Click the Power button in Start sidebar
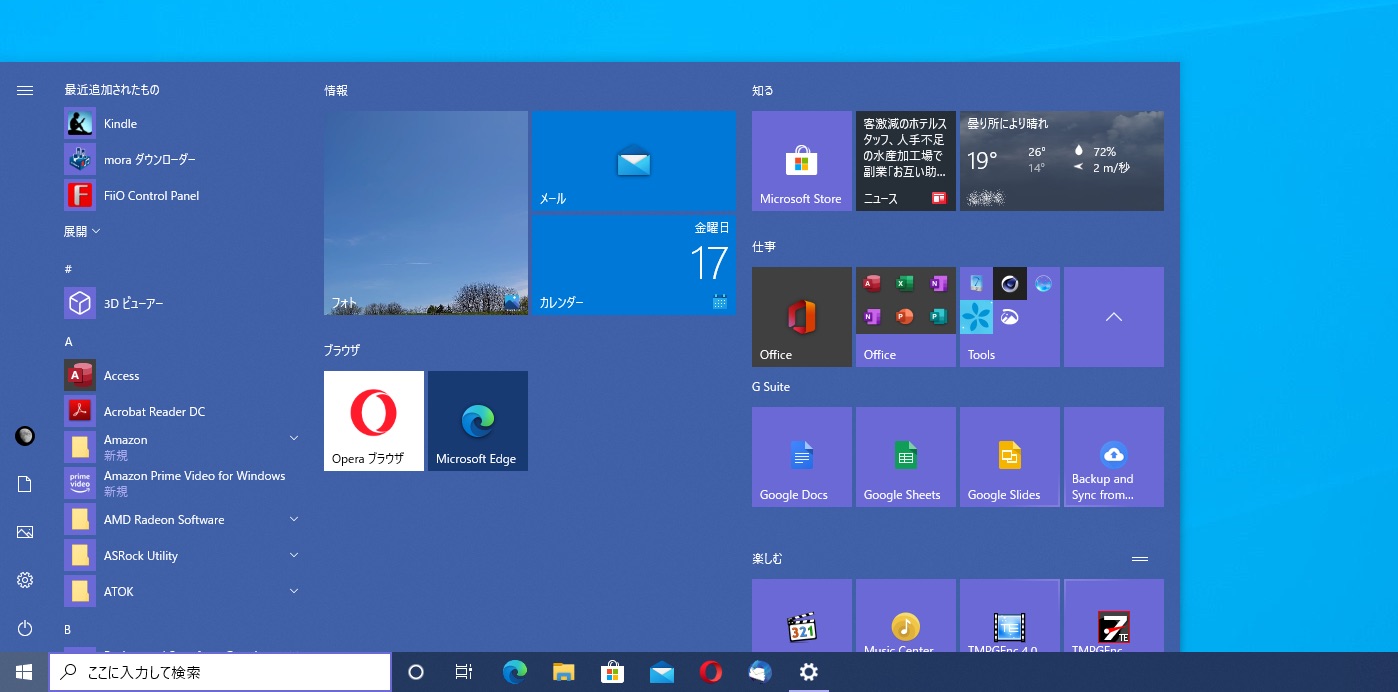 tap(25, 628)
